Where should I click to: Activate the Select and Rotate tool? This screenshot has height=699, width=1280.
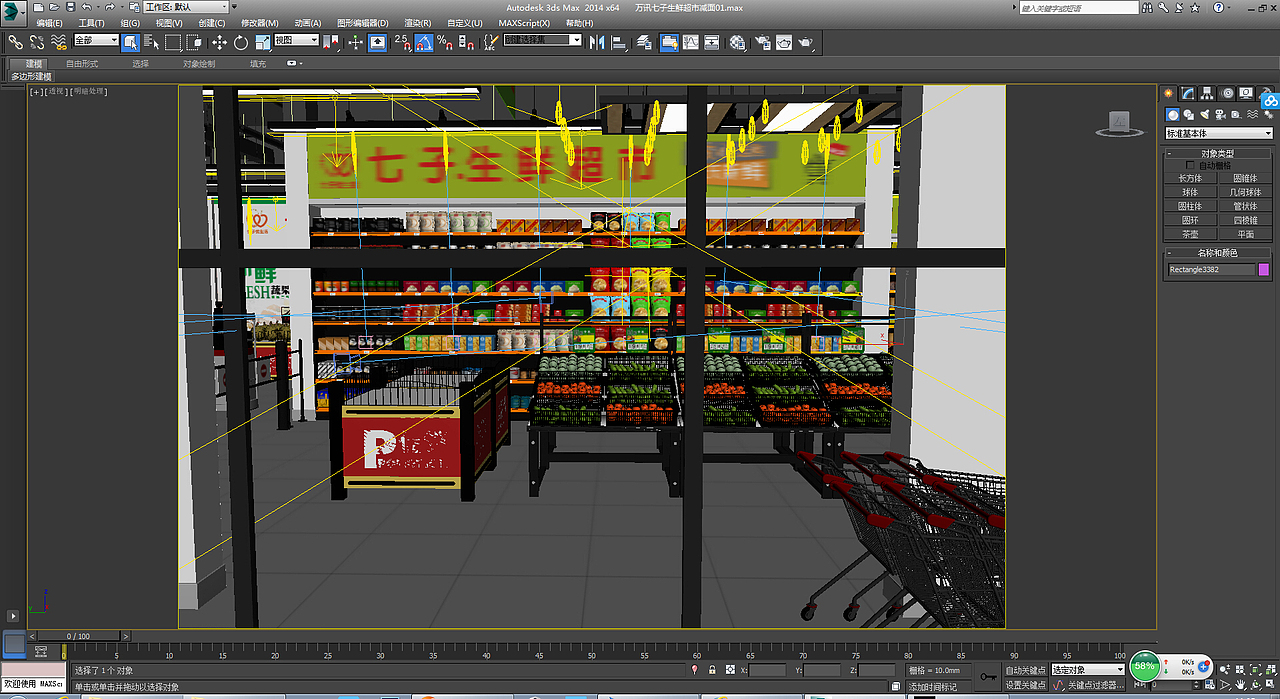click(x=241, y=42)
